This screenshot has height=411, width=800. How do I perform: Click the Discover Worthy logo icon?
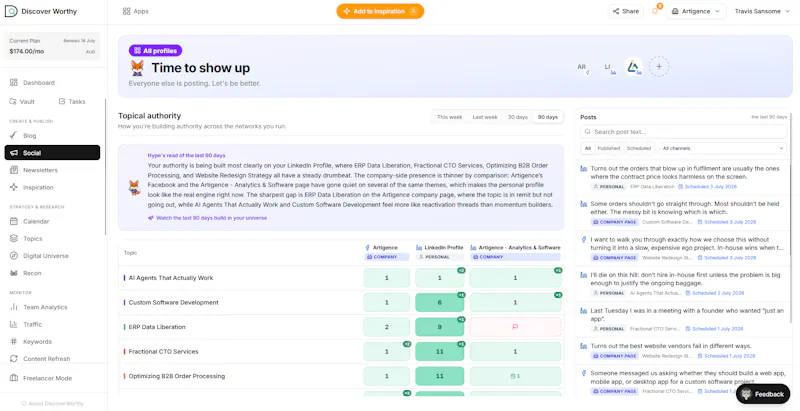point(11,11)
